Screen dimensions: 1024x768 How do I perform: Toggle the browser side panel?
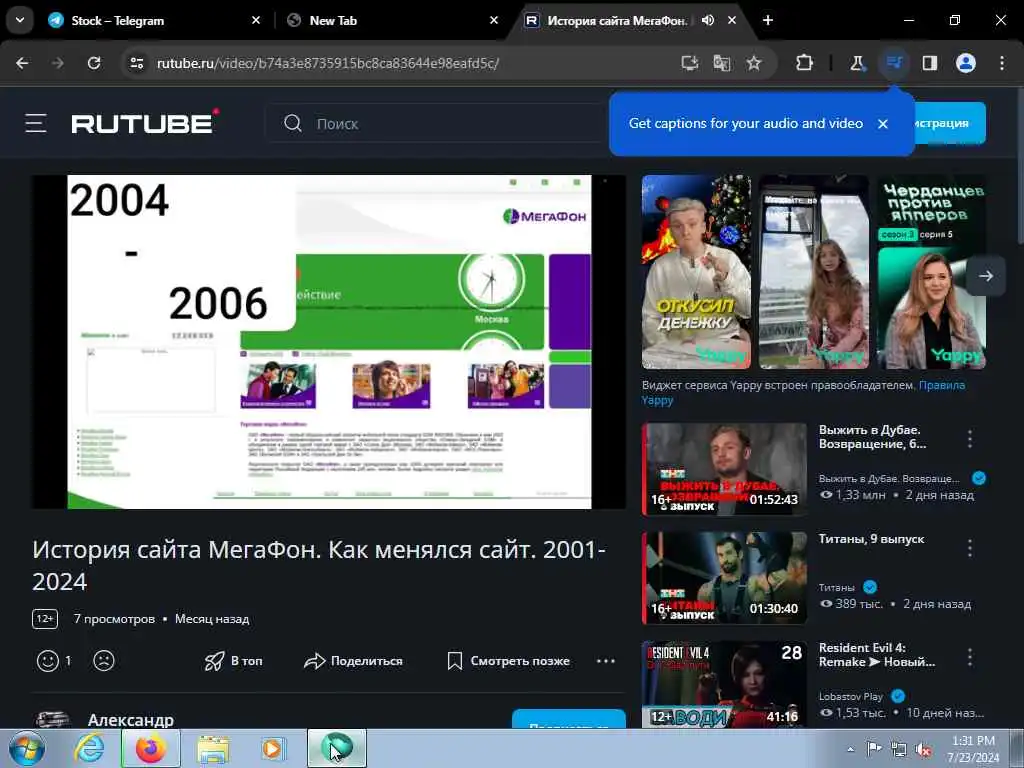click(x=930, y=63)
